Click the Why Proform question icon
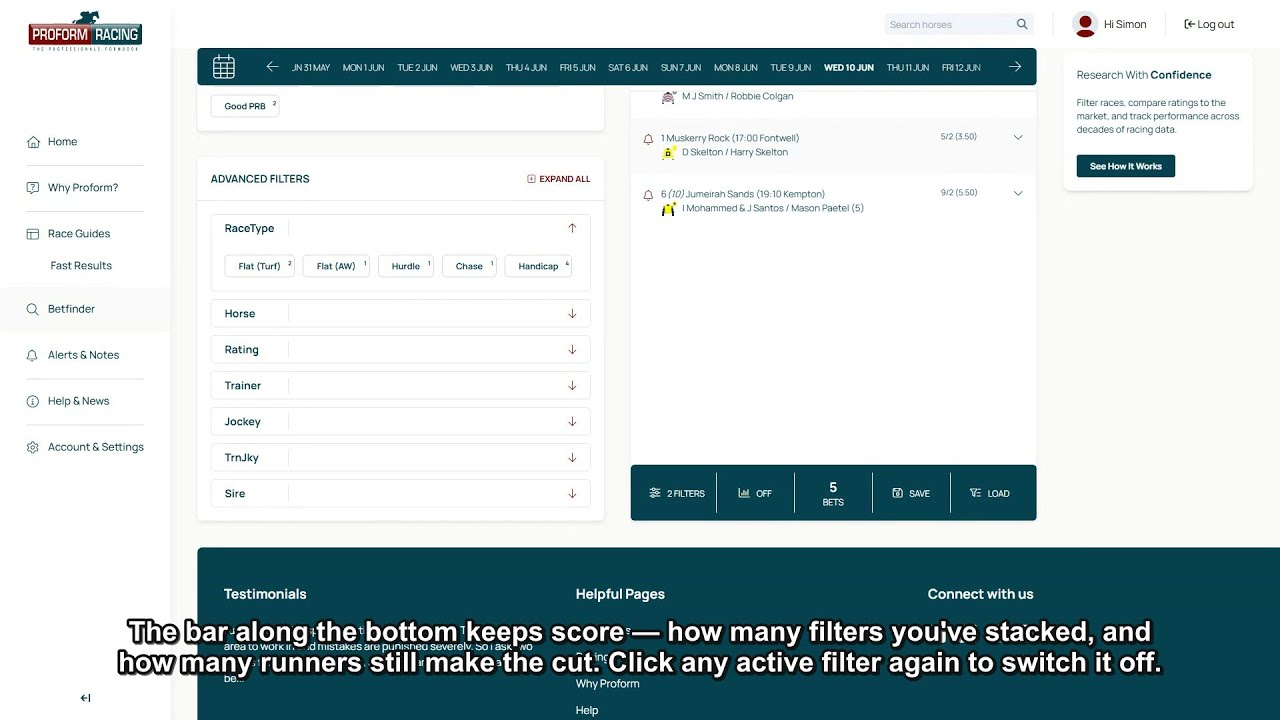1280x720 pixels. point(33,188)
